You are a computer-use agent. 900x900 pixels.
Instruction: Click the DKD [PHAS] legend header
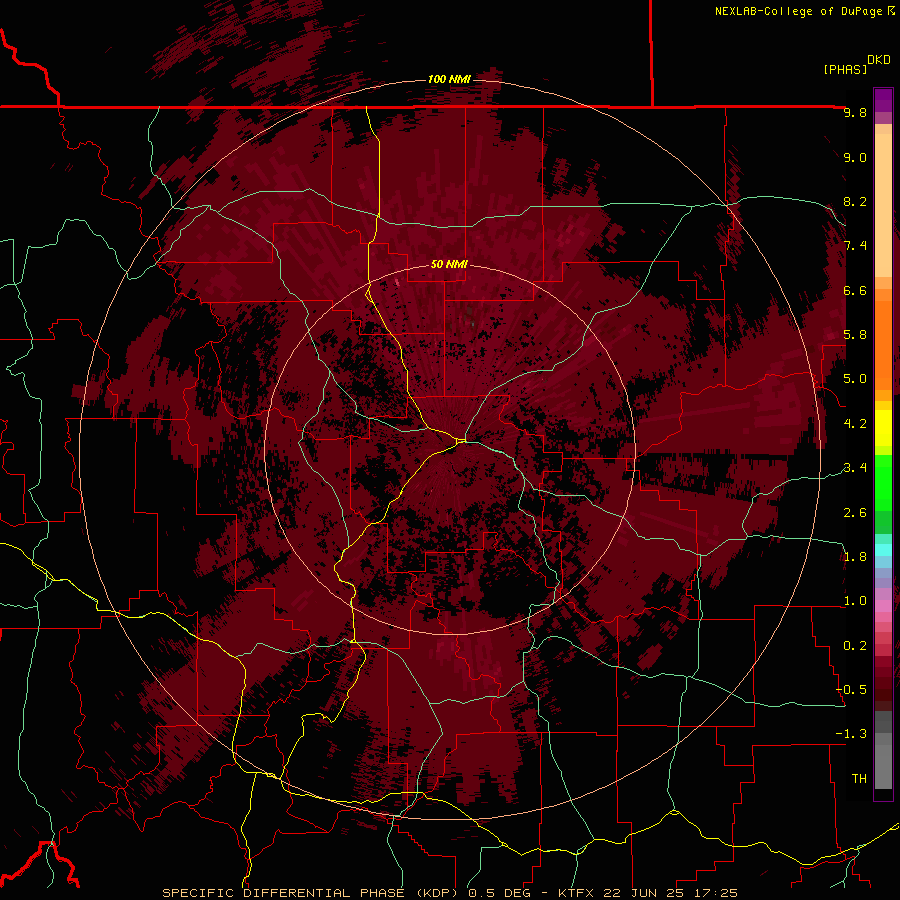(856, 65)
